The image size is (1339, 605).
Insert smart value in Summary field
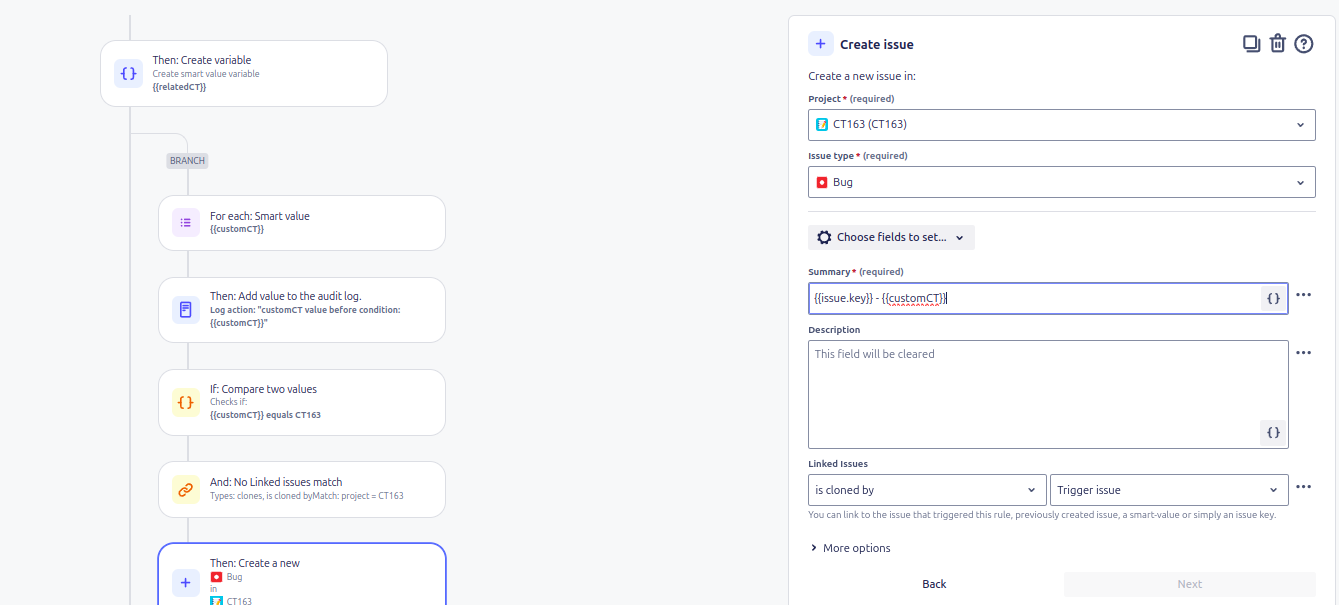[1272, 298]
